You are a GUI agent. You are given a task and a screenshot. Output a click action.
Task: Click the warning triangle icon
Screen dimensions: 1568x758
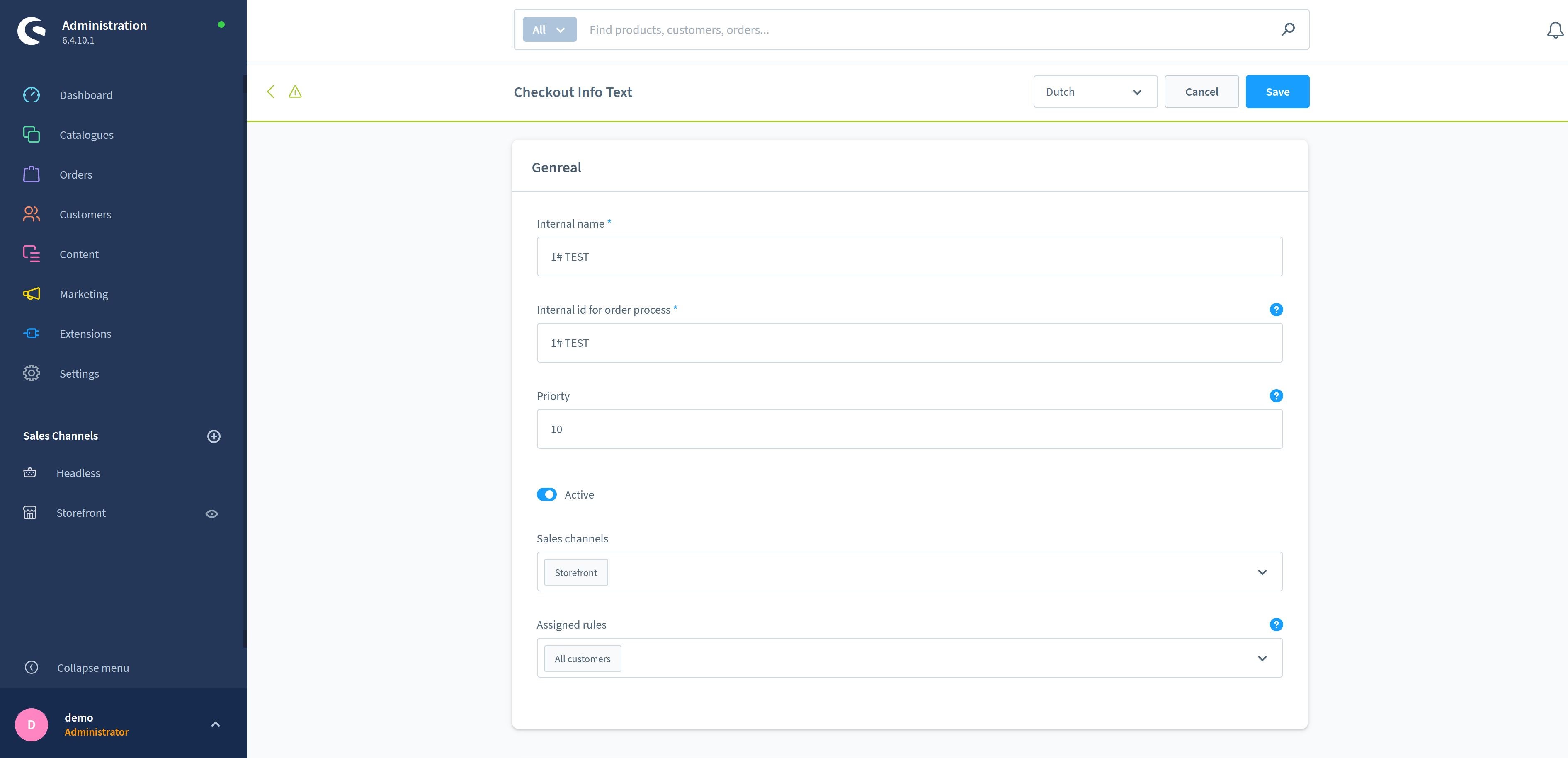295,92
